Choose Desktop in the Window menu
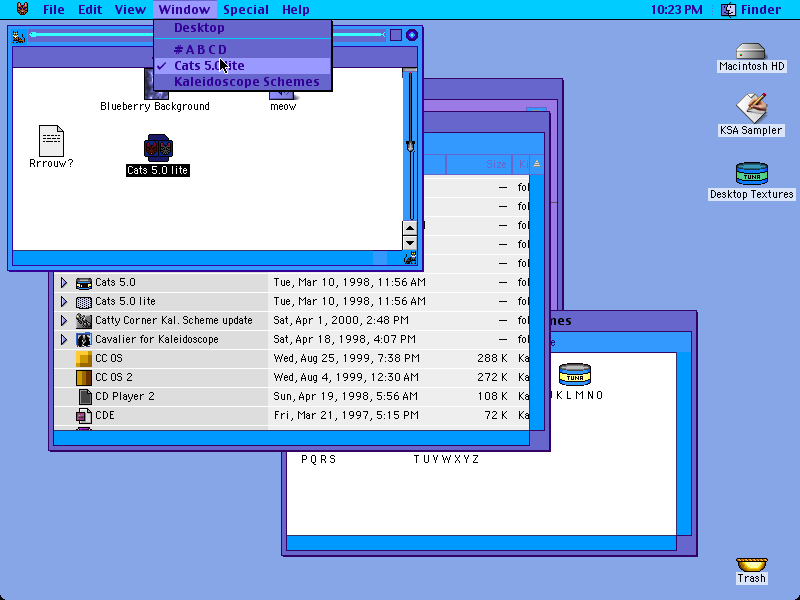 (x=243, y=28)
